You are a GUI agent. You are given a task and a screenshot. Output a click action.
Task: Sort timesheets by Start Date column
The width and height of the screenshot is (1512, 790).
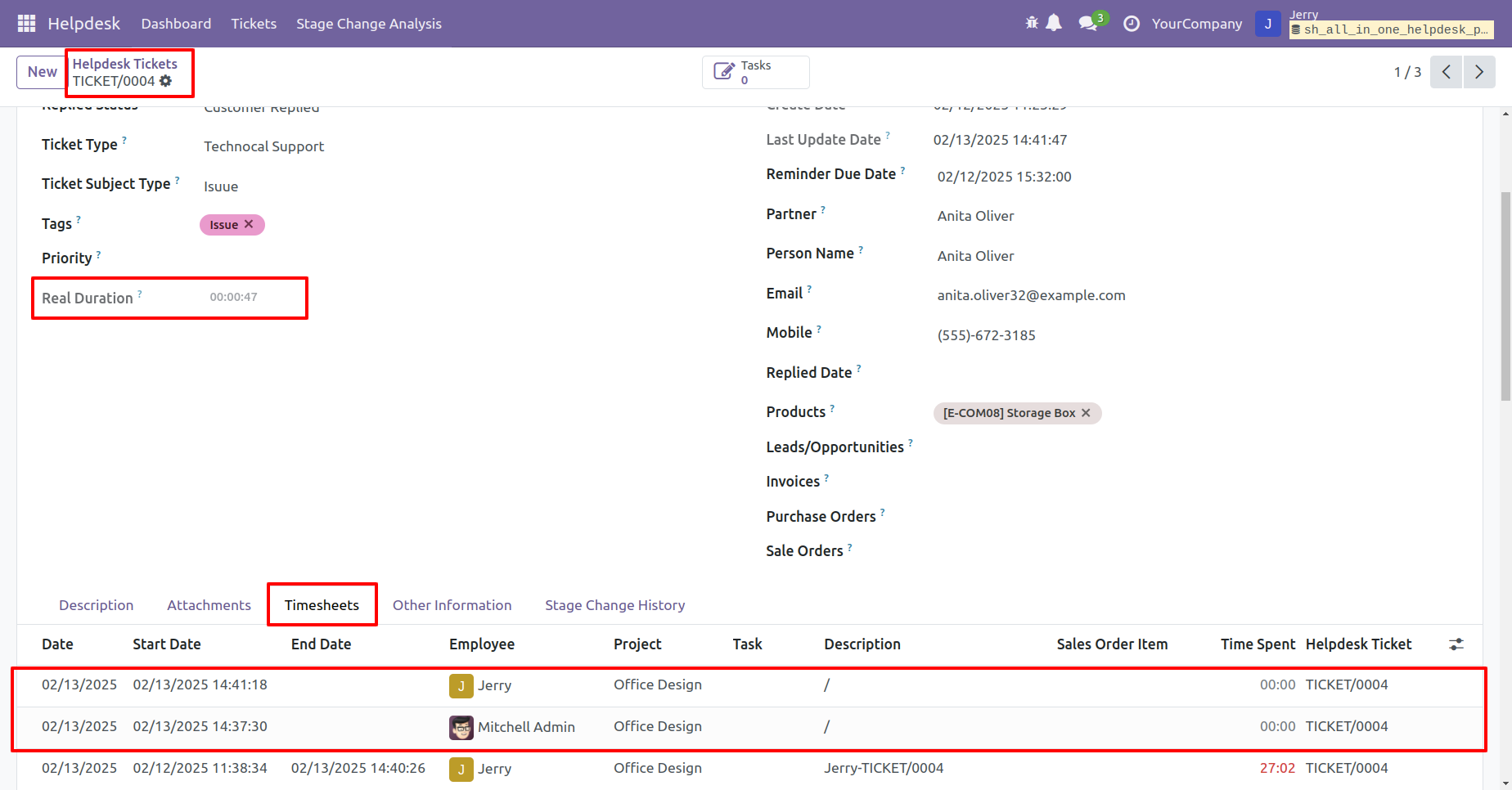coord(167,644)
